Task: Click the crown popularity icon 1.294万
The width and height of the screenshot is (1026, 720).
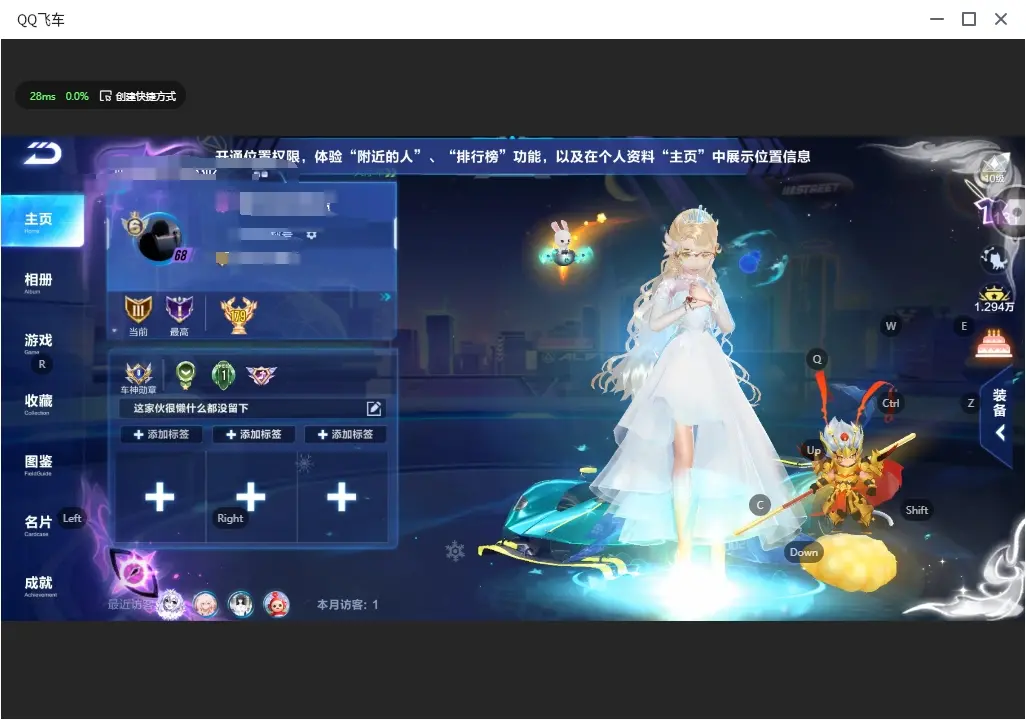Action: (x=994, y=300)
